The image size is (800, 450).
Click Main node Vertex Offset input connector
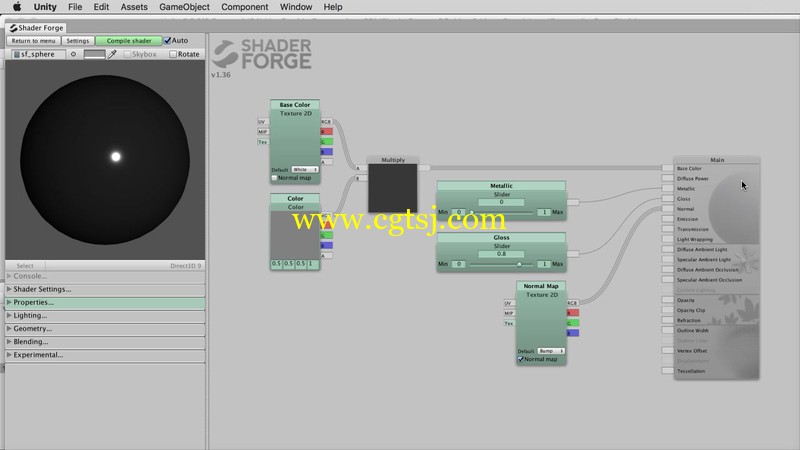click(x=667, y=351)
